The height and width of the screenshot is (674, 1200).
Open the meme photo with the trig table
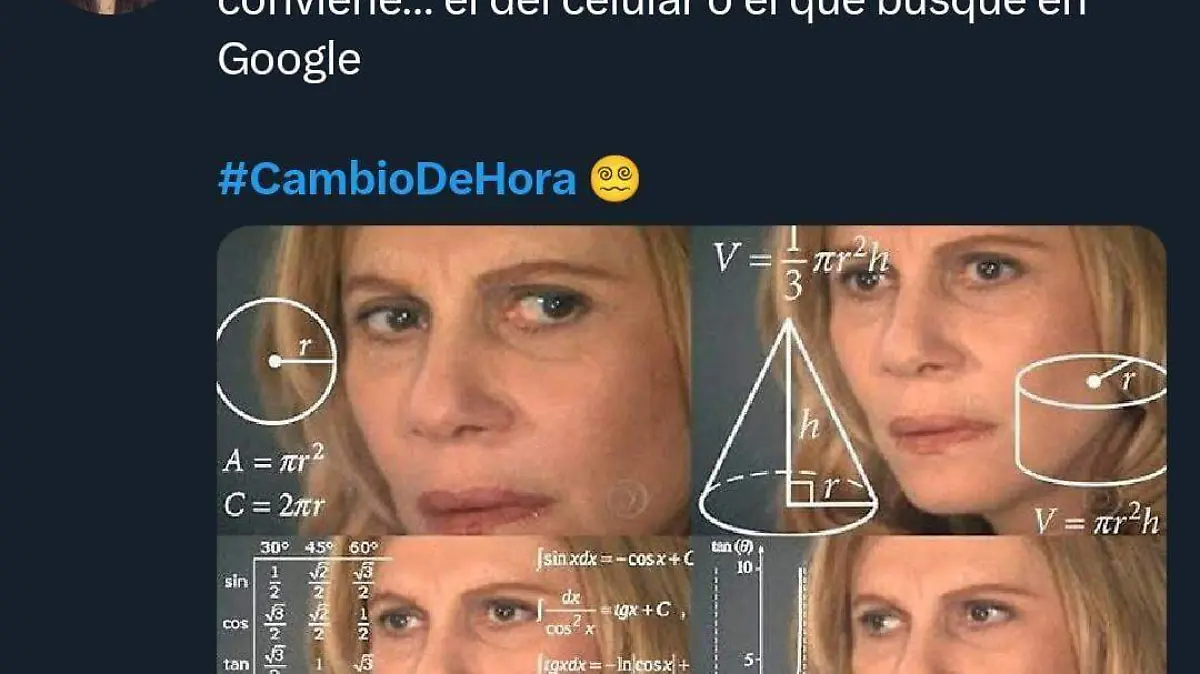click(x=454, y=607)
